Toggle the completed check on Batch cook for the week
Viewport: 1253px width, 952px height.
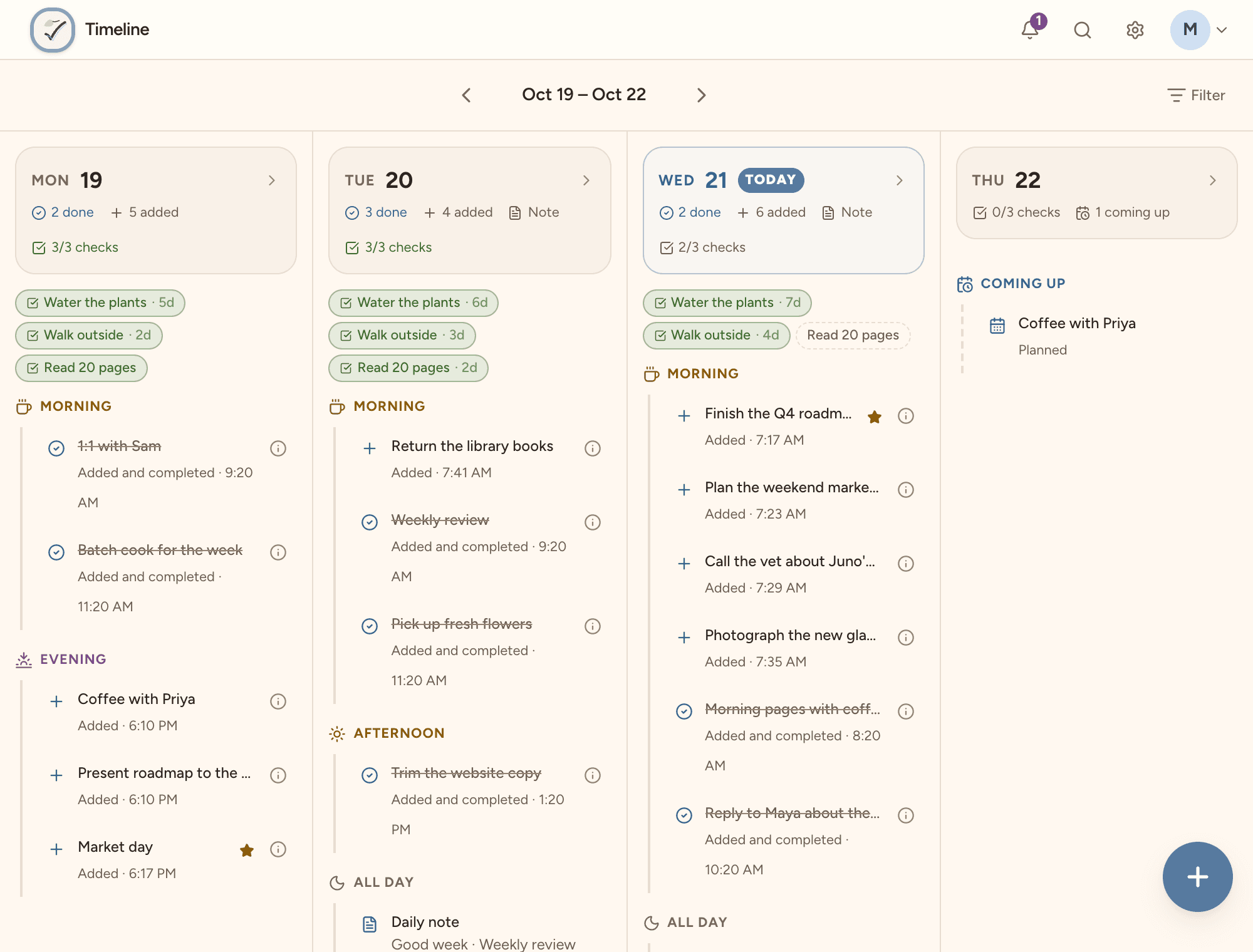(x=56, y=552)
